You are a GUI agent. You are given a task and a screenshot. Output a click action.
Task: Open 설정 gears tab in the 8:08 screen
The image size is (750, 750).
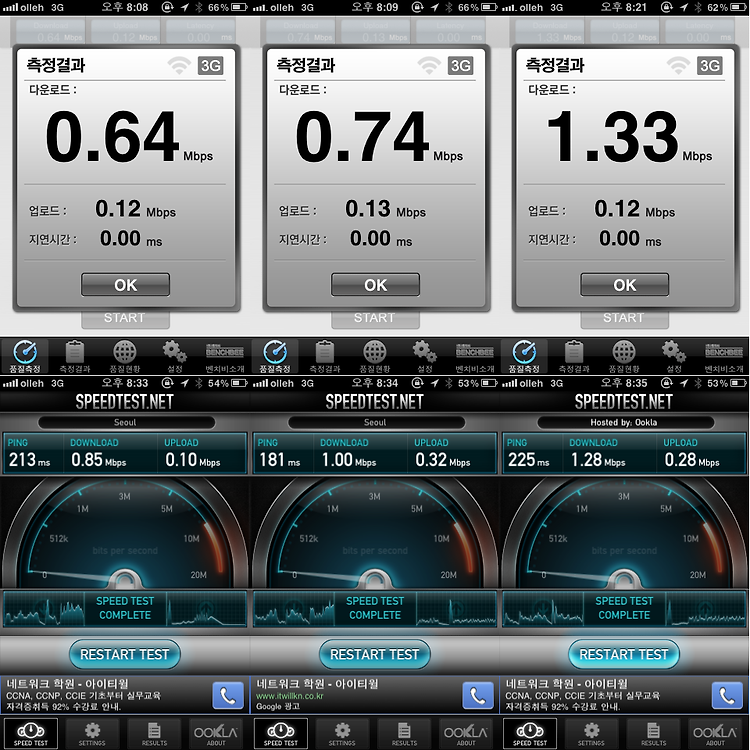175,356
